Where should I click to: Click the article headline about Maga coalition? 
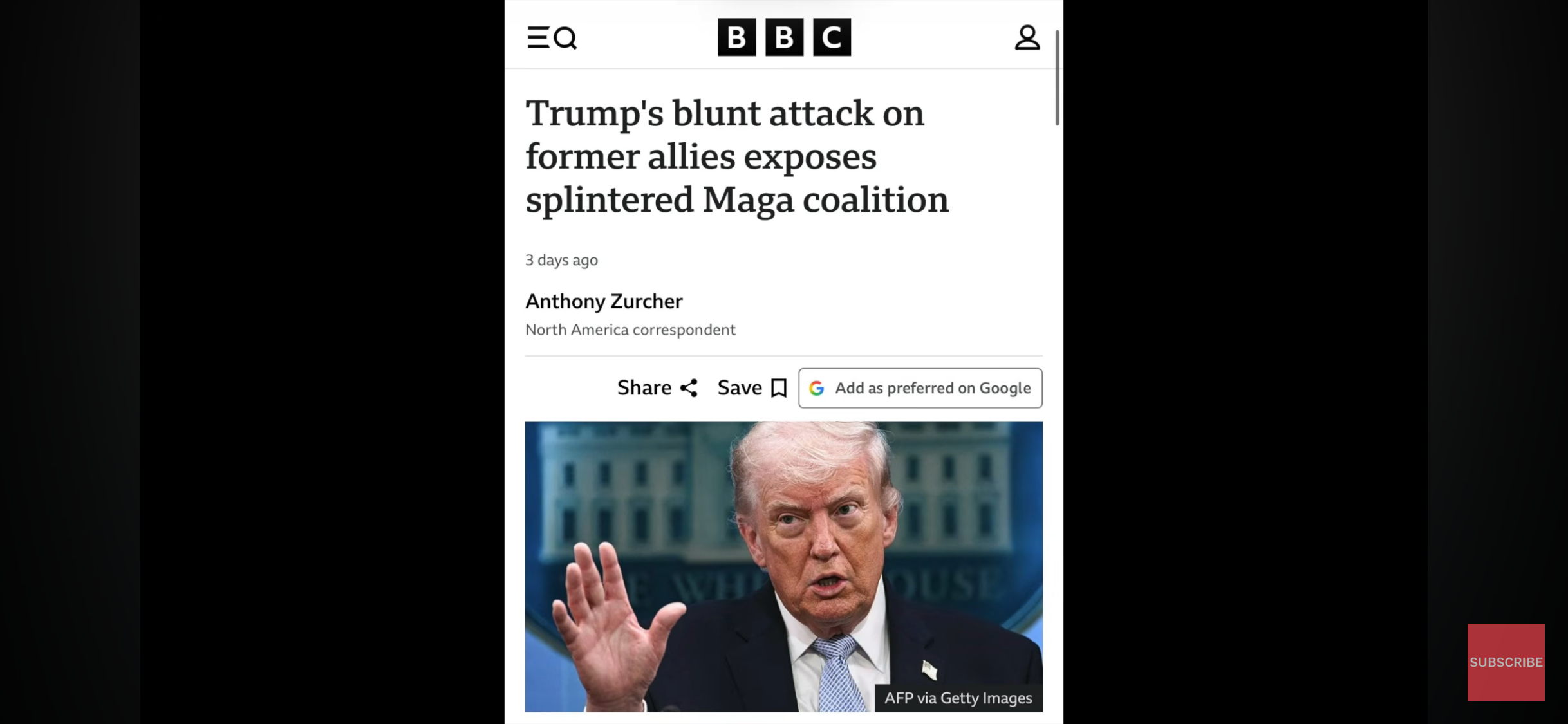(x=737, y=156)
